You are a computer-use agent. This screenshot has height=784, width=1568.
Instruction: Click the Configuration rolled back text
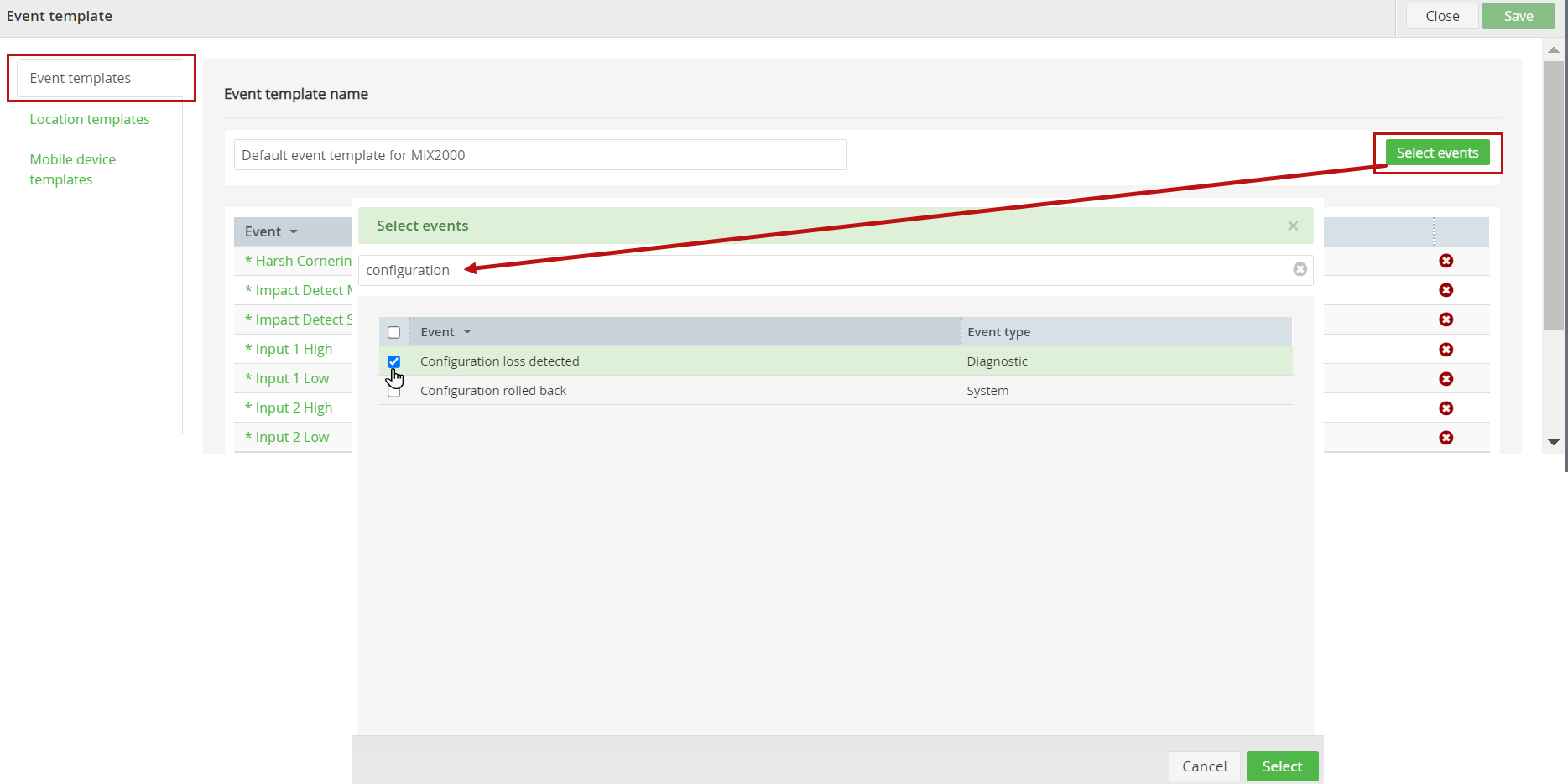tap(493, 391)
